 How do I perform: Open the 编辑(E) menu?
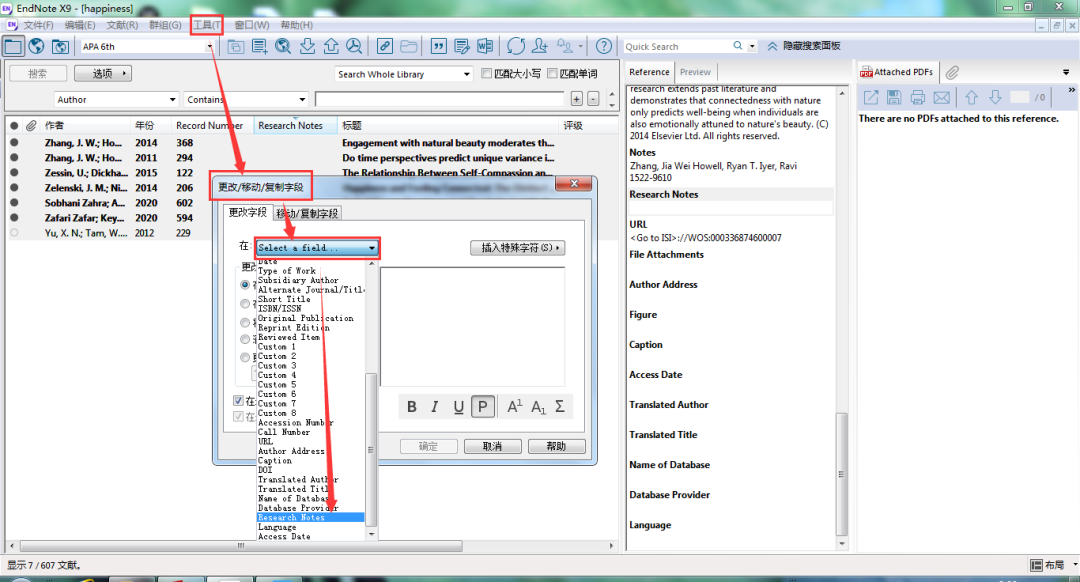point(80,25)
